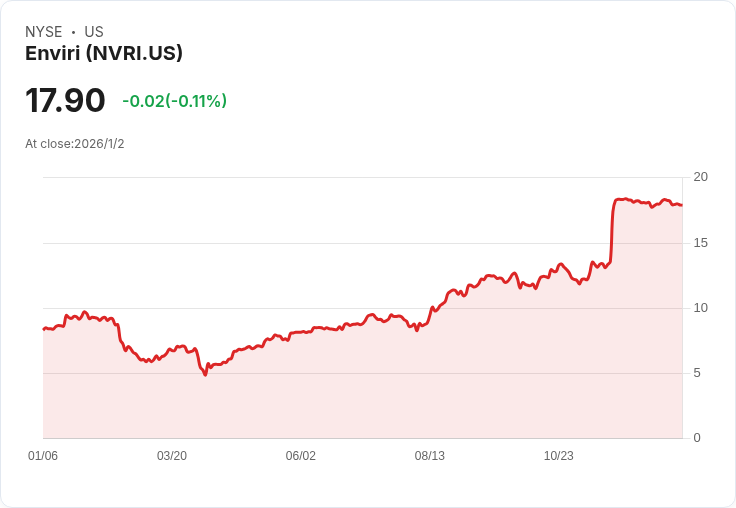Click the -0.02(-0.11%) change value
736x508 pixels.
(x=175, y=101)
